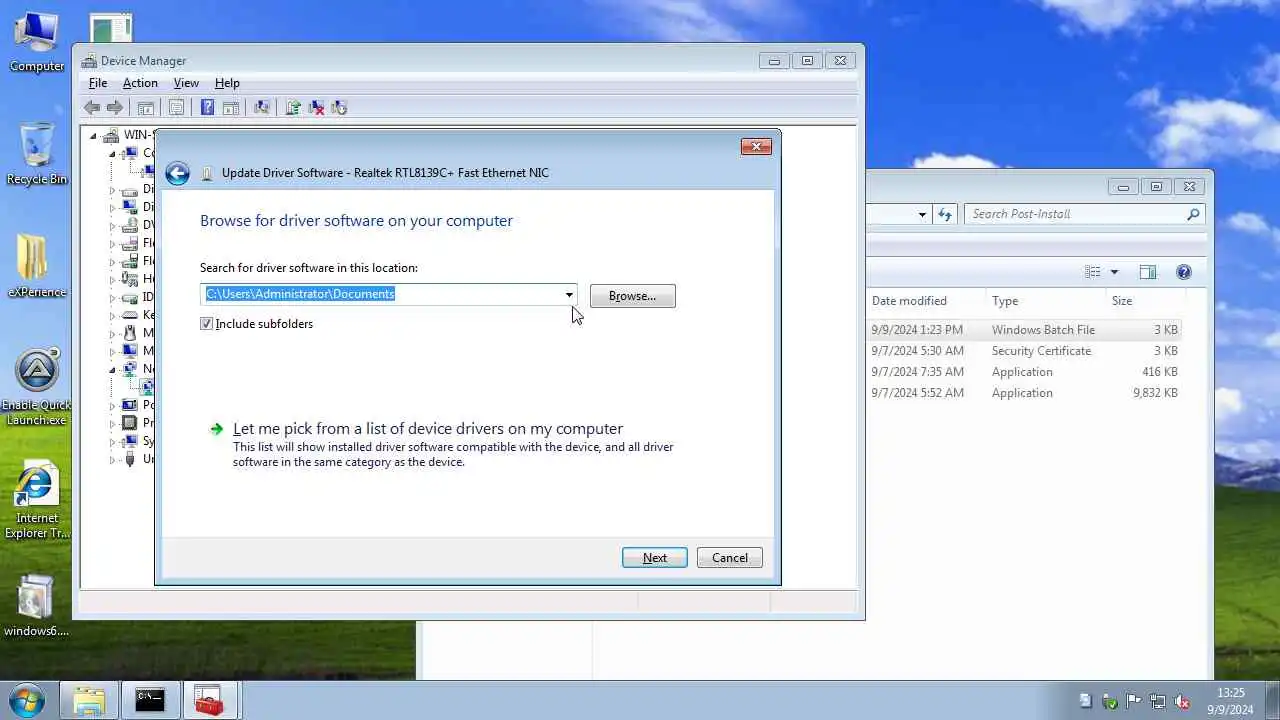The width and height of the screenshot is (1280, 720).
Task: Click the muted volume tray icon
Action: pyautogui.click(x=1181, y=701)
